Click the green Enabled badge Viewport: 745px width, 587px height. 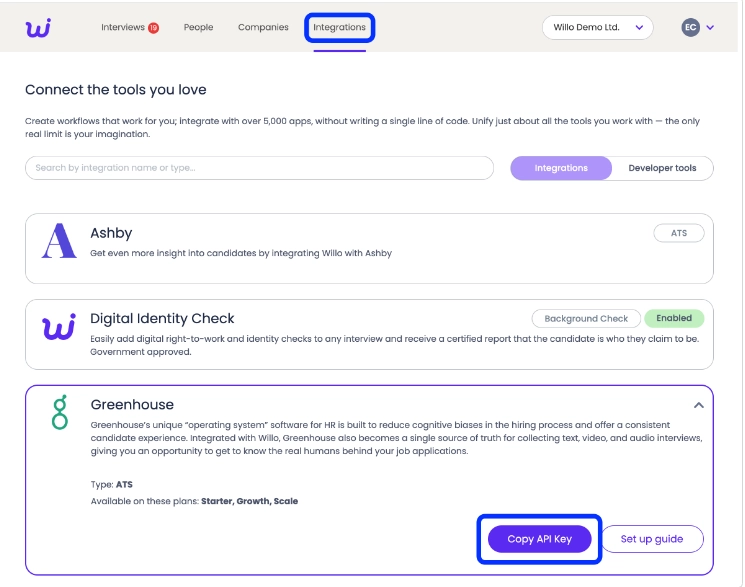[x=674, y=318]
